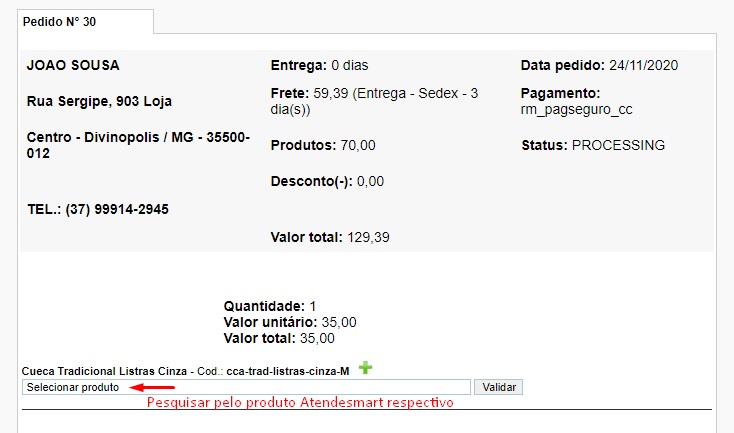Click the payment method rm_pagseguro_cc
The height and width of the screenshot is (433, 734).
click(576, 109)
